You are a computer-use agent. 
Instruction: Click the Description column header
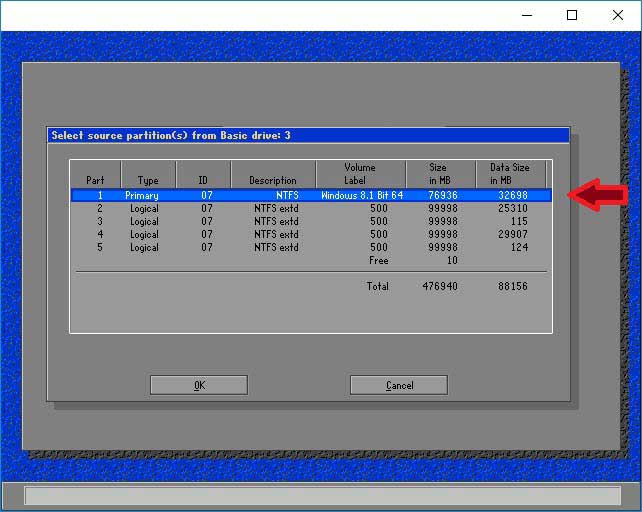273,180
